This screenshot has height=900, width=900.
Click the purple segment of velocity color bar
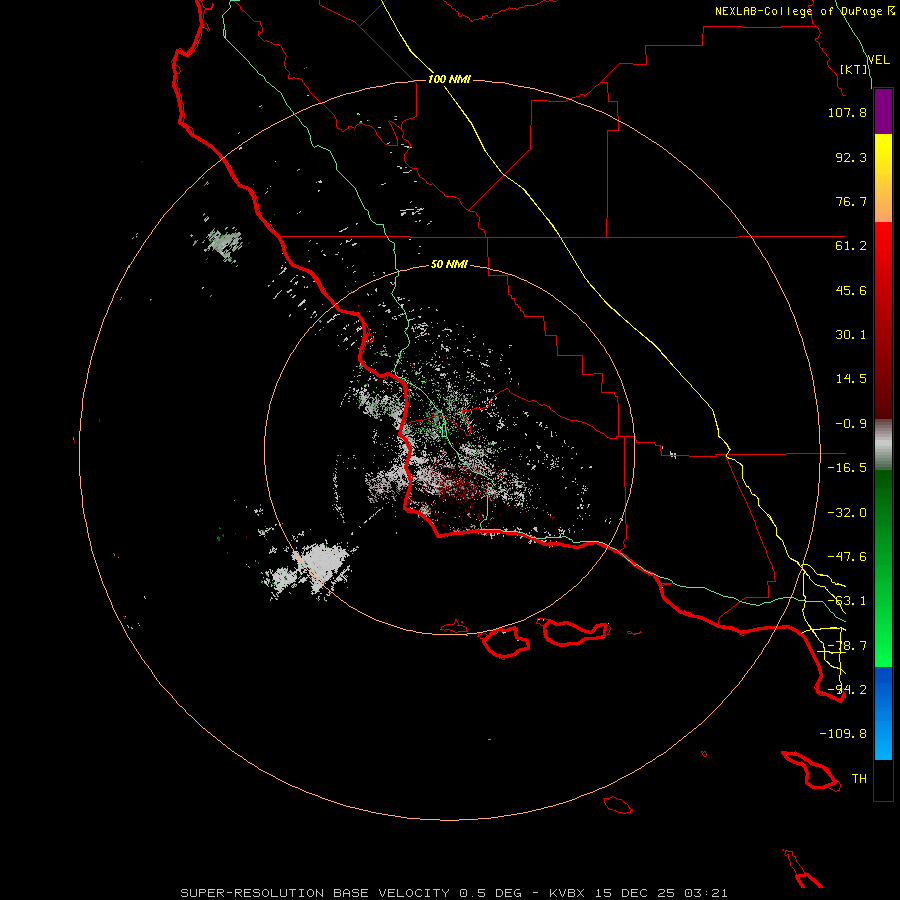pos(883,112)
